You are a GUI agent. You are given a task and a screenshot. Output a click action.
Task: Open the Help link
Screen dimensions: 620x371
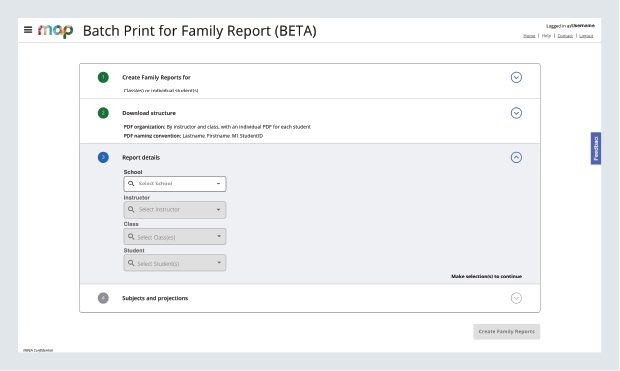(546, 36)
